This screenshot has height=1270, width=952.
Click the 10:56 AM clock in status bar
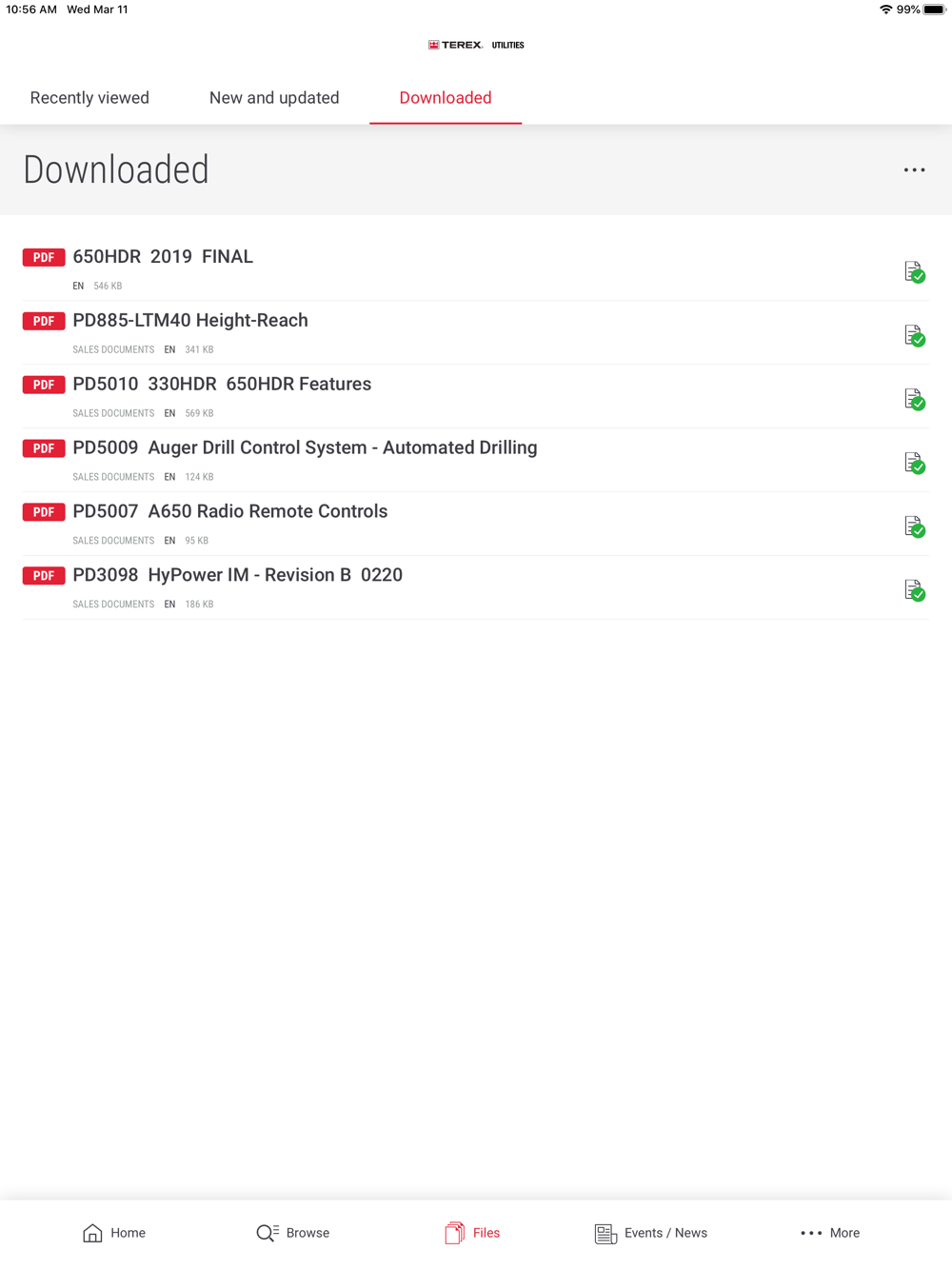pyautogui.click(x=31, y=10)
